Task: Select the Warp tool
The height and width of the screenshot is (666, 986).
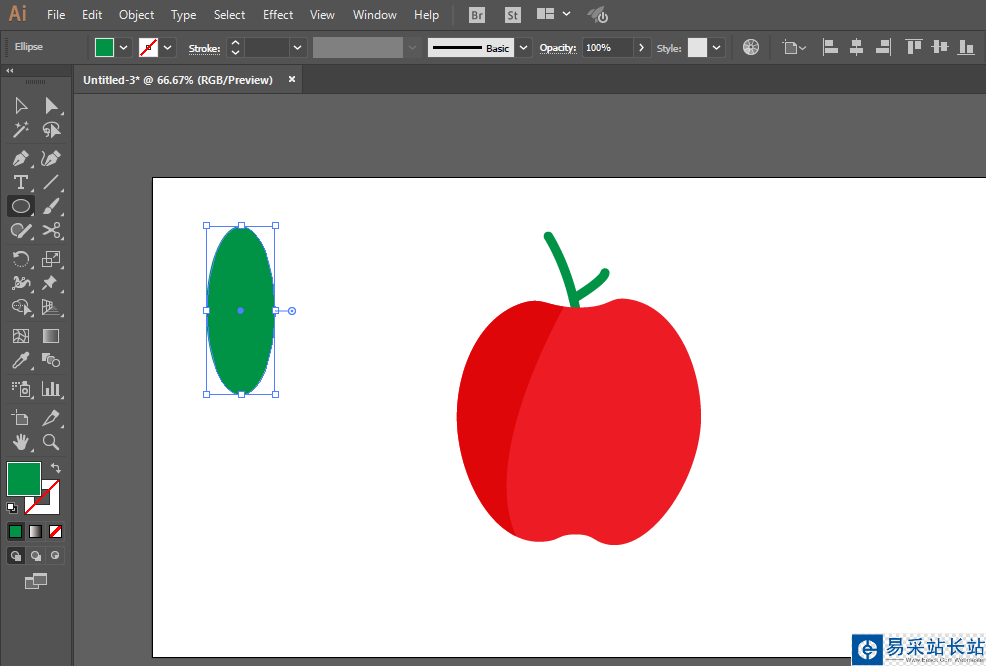Action: pos(21,283)
